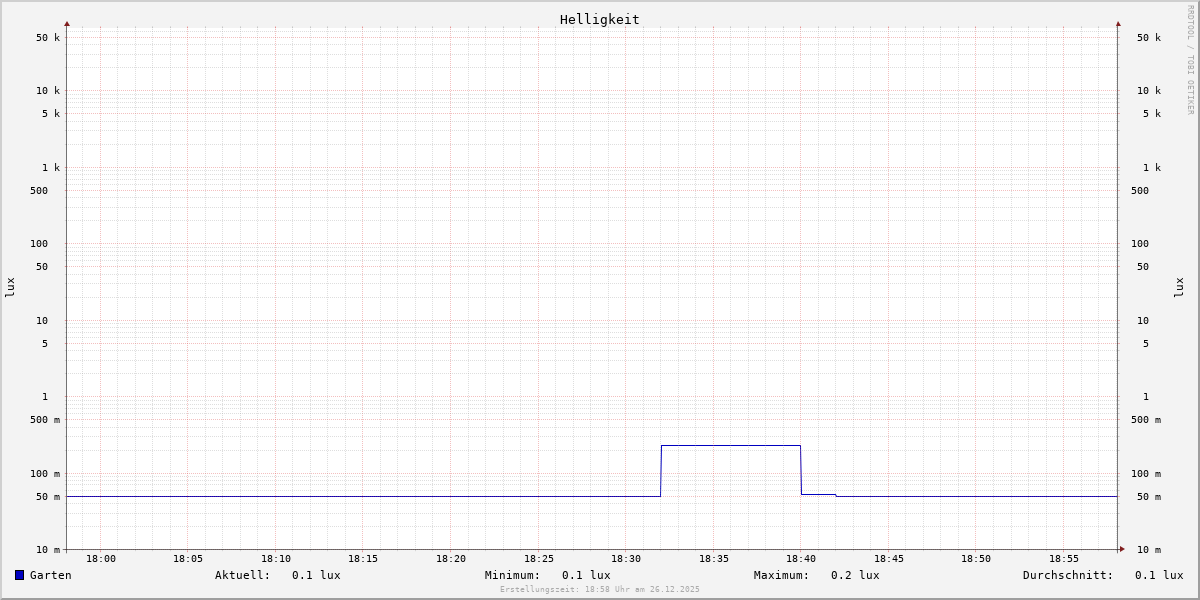Select the Garten legend label
The height and width of the screenshot is (600, 1200).
coord(51,575)
